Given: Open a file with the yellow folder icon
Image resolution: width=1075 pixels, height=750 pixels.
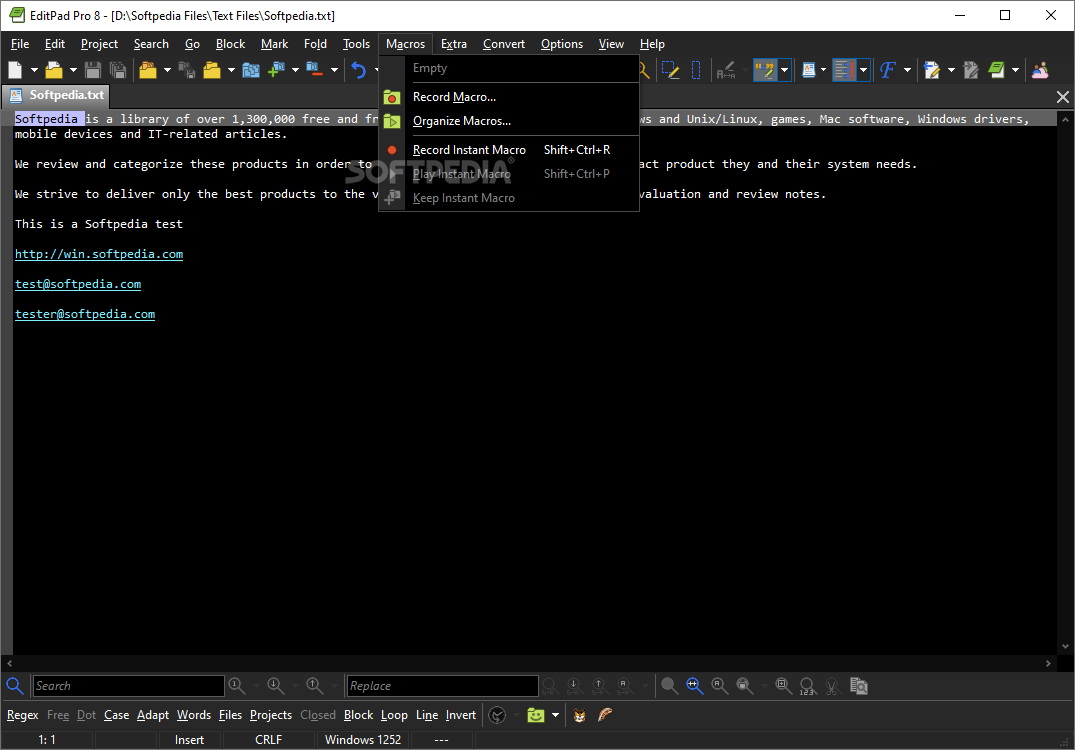Looking at the screenshot, I should click(x=53, y=70).
